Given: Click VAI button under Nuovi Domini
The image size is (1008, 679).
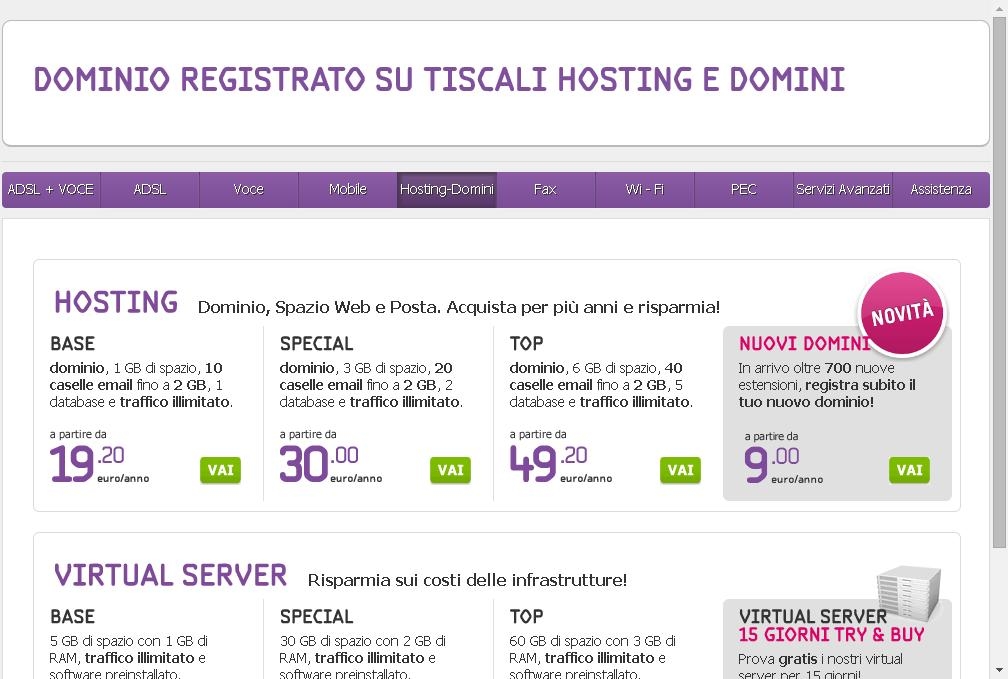Looking at the screenshot, I should (910, 470).
